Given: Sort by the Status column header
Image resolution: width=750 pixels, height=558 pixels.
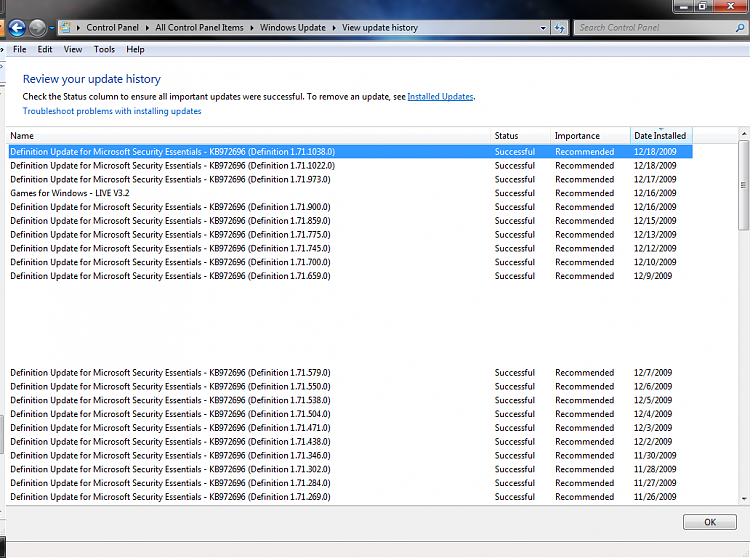Looking at the screenshot, I should tap(520, 136).
